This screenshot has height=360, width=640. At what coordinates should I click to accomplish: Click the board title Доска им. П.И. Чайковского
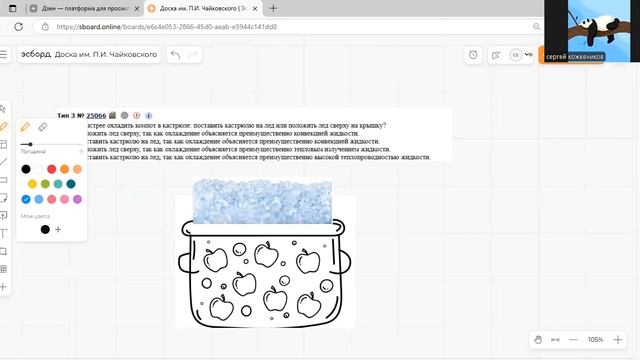coord(106,54)
